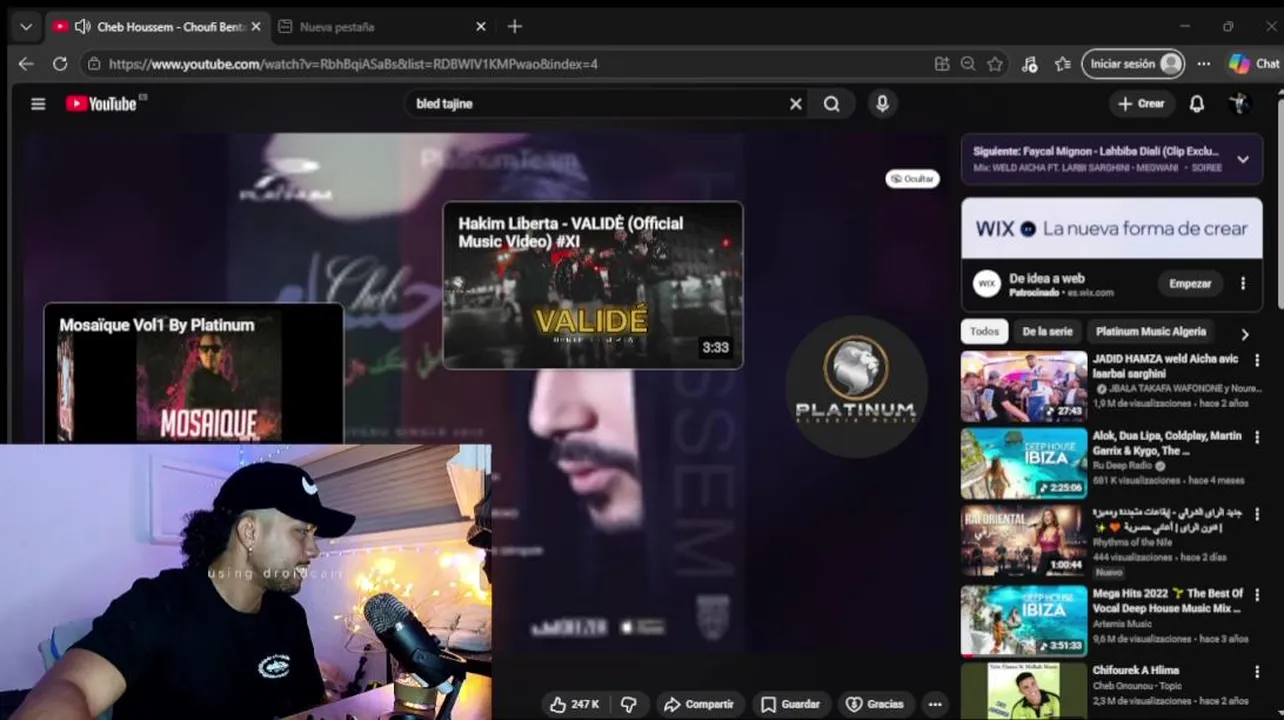Select the Platinum Music Algeria chip

point(1151,332)
